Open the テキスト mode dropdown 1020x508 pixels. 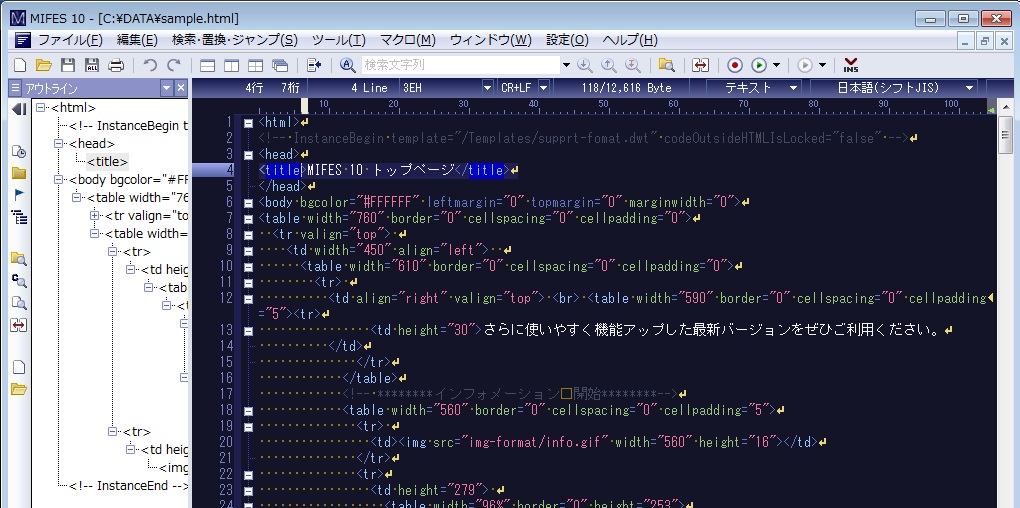[x=794, y=88]
